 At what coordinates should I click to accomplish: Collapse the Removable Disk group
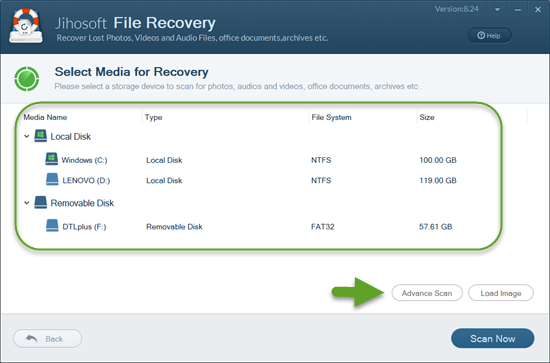click(x=27, y=203)
